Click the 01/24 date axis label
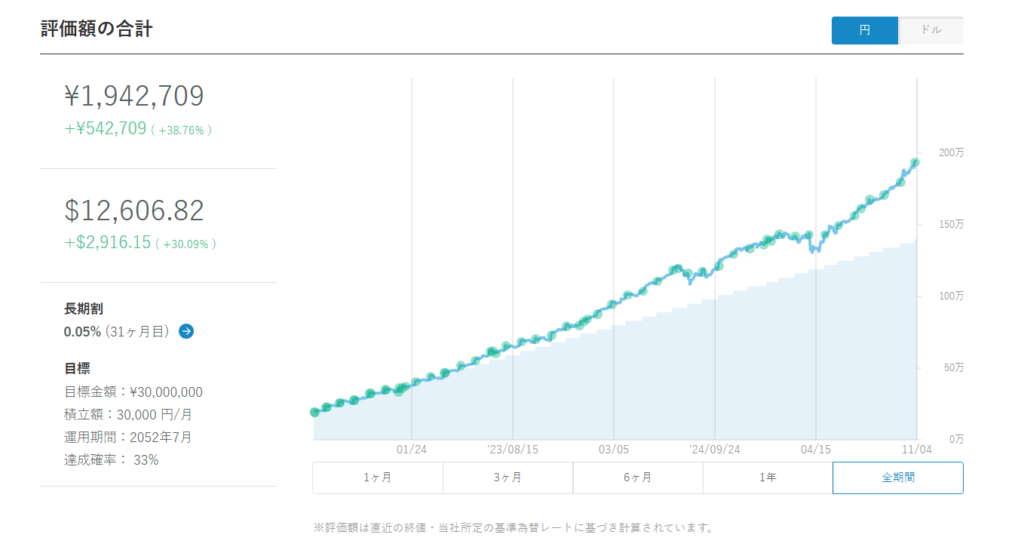This screenshot has height=559, width=1024. [x=411, y=450]
